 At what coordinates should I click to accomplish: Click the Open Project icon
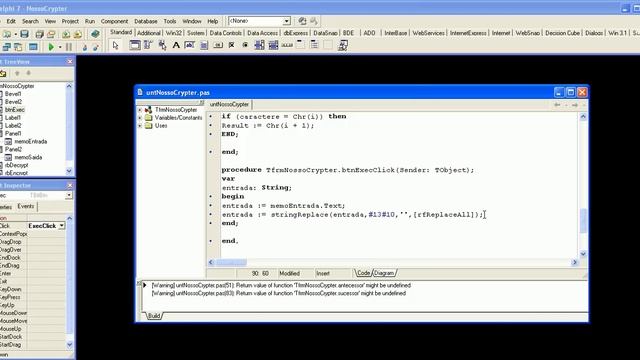[51, 34]
